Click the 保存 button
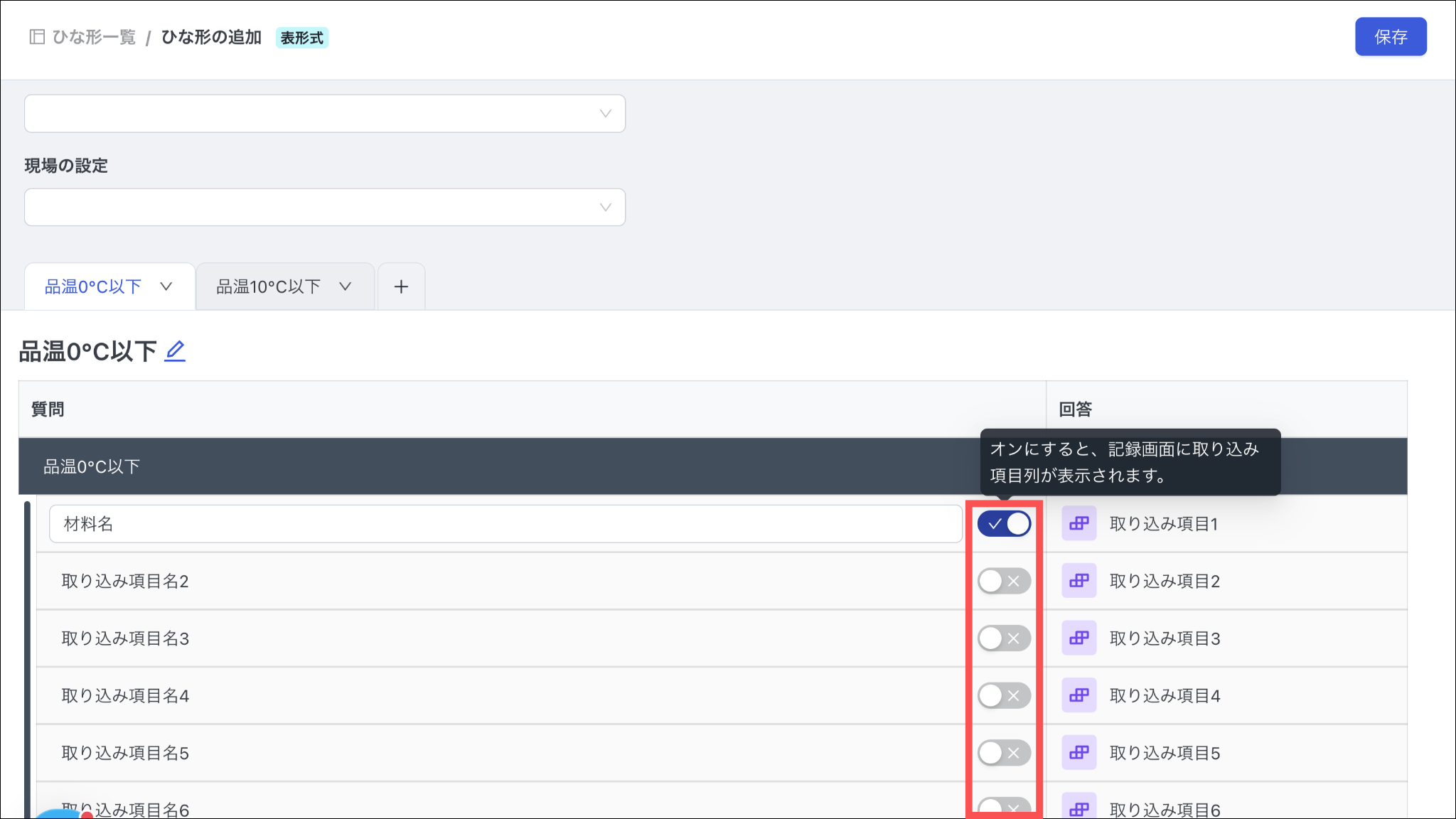Screen dimensions: 1456x819 point(1390,37)
